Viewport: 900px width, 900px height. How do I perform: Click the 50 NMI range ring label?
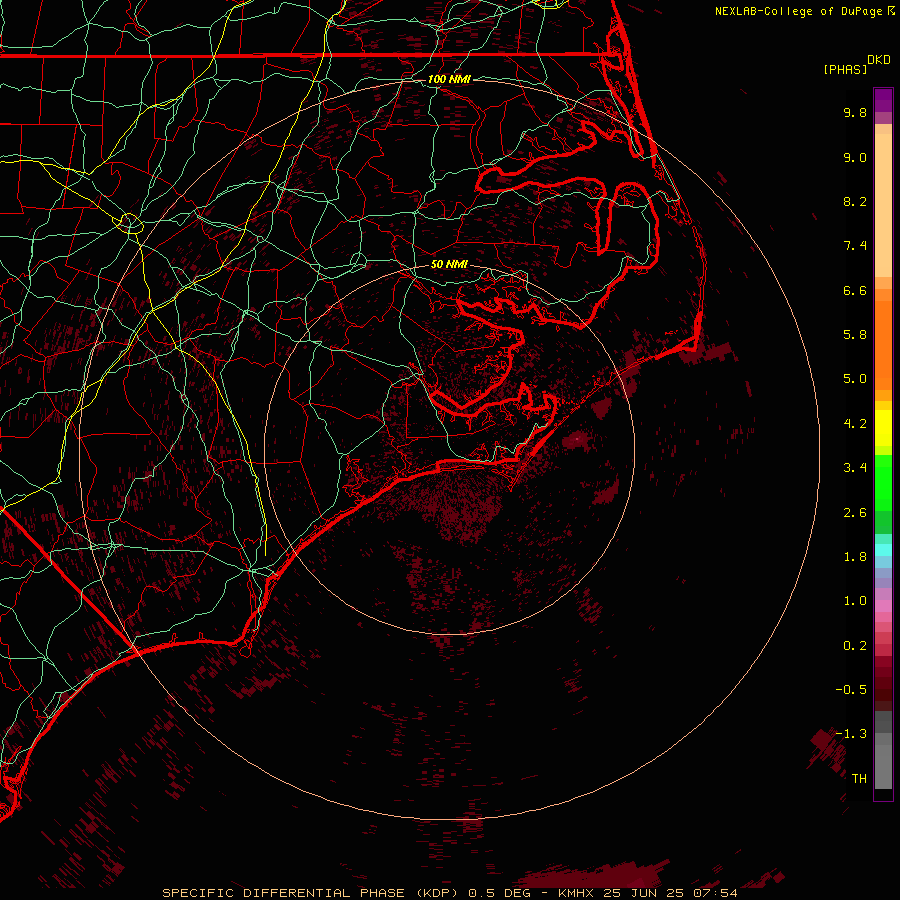pyautogui.click(x=449, y=264)
